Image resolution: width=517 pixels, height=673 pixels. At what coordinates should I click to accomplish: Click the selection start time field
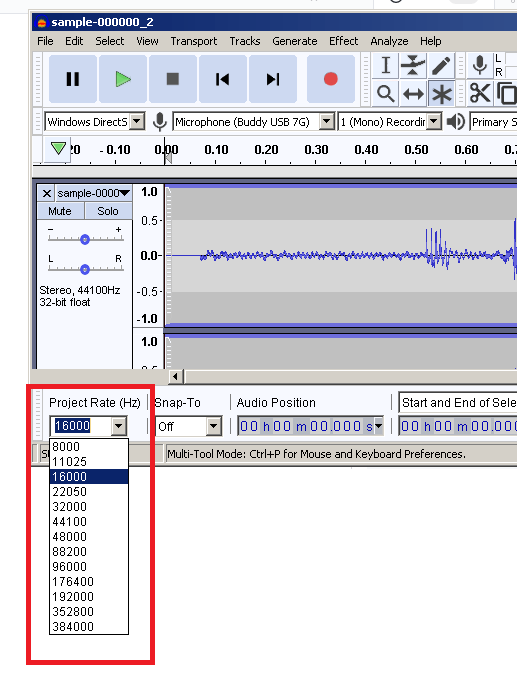coord(458,426)
